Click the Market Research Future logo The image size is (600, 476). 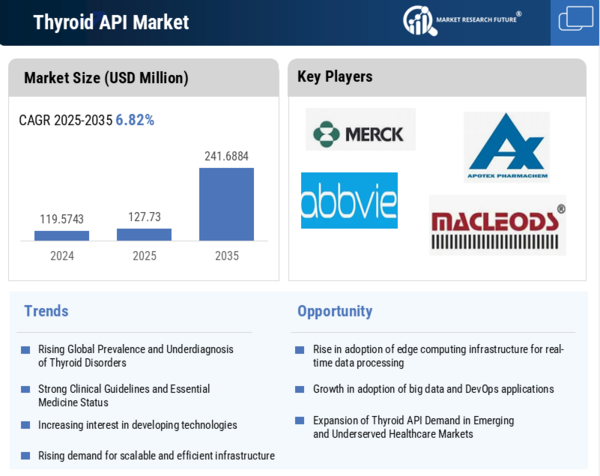pos(462,20)
